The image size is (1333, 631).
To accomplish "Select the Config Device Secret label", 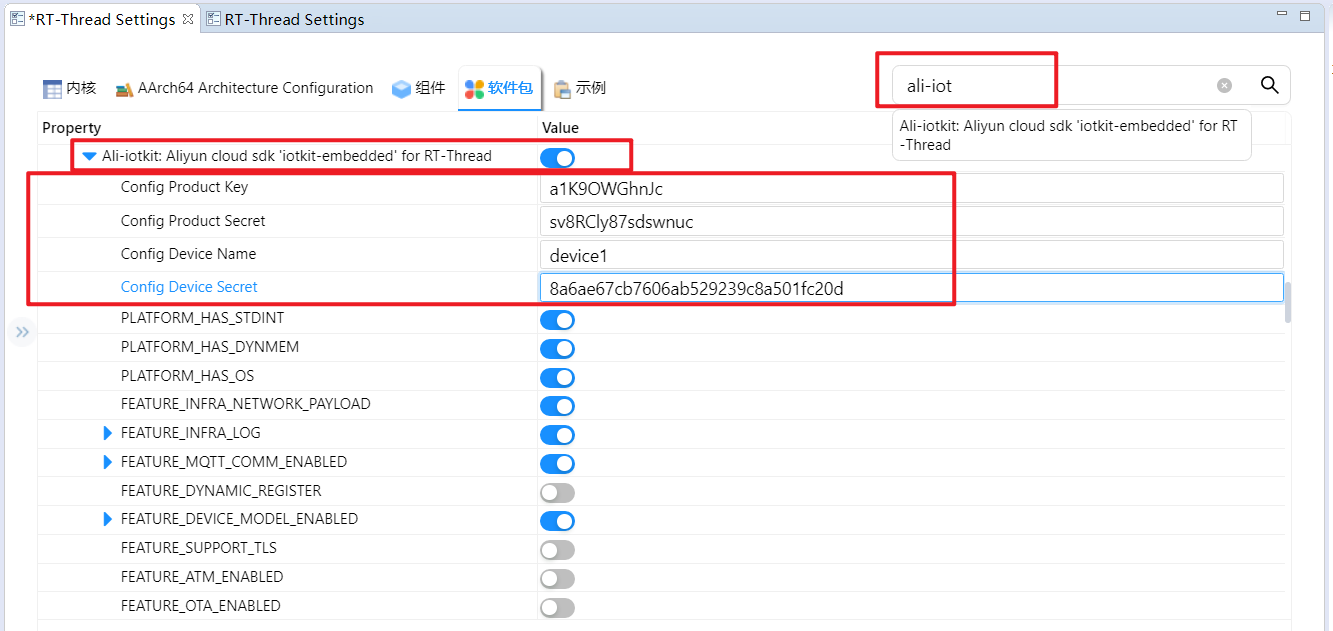I will pos(189,287).
